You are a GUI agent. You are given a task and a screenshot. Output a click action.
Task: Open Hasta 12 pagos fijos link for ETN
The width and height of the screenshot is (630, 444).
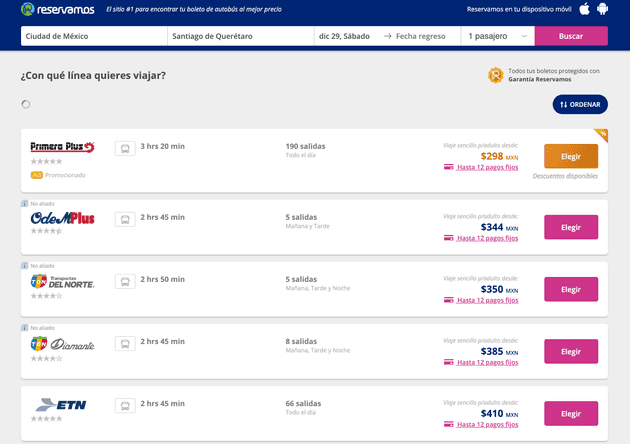[x=487, y=424]
